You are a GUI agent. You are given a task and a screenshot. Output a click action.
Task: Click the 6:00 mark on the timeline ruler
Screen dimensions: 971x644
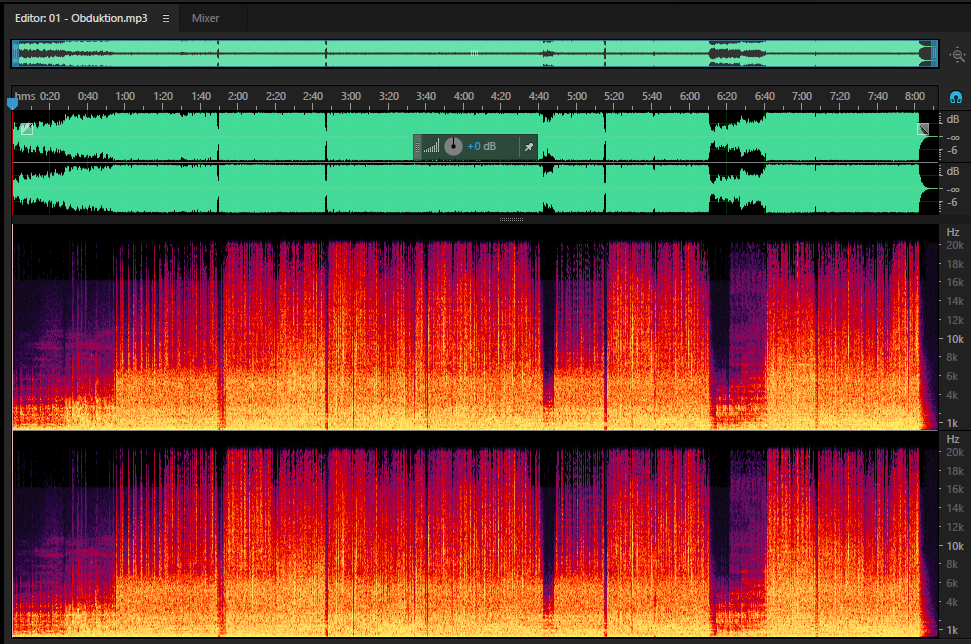coord(689,96)
